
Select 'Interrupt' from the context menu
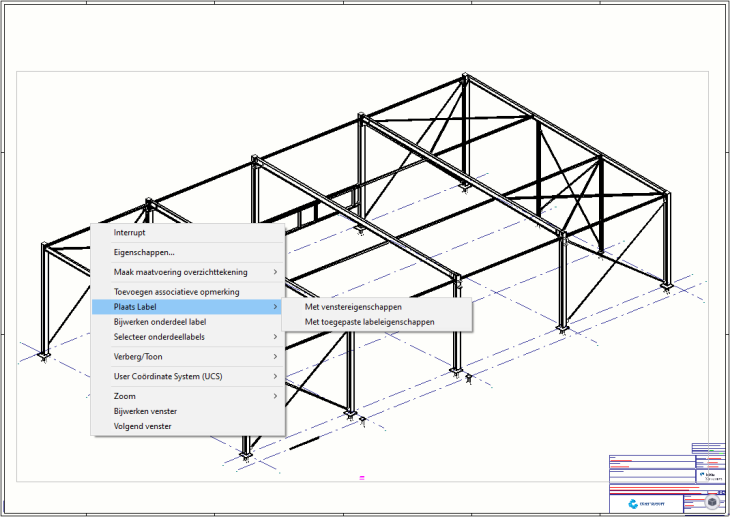pyautogui.click(x=130, y=232)
